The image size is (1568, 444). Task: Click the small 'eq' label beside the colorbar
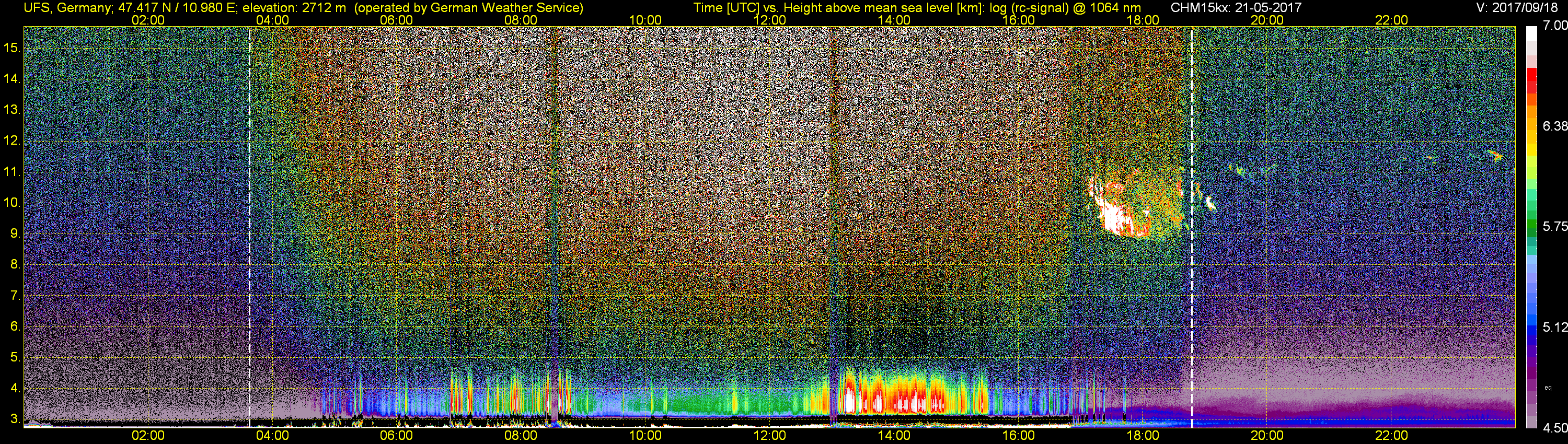pyautogui.click(x=1548, y=388)
